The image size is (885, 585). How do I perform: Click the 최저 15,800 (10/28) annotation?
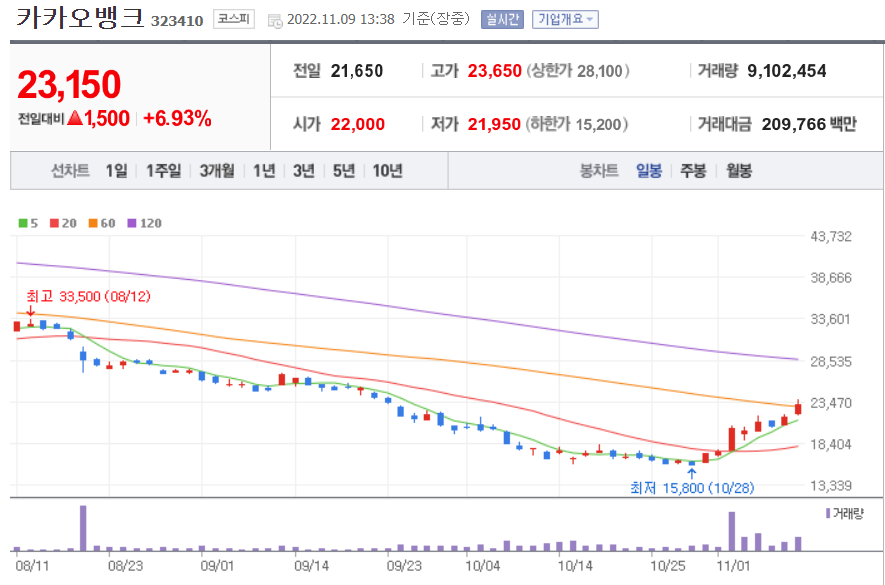pyautogui.click(x=692, y=488)
